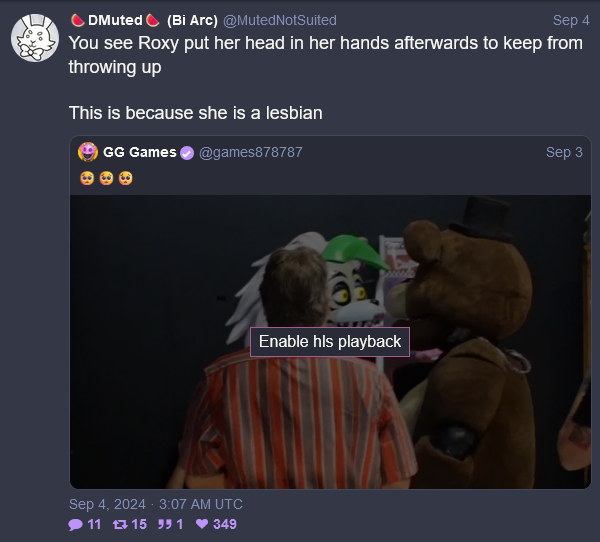Click the 349 likes count
This screenshot has width=600, height=542.
225,524
